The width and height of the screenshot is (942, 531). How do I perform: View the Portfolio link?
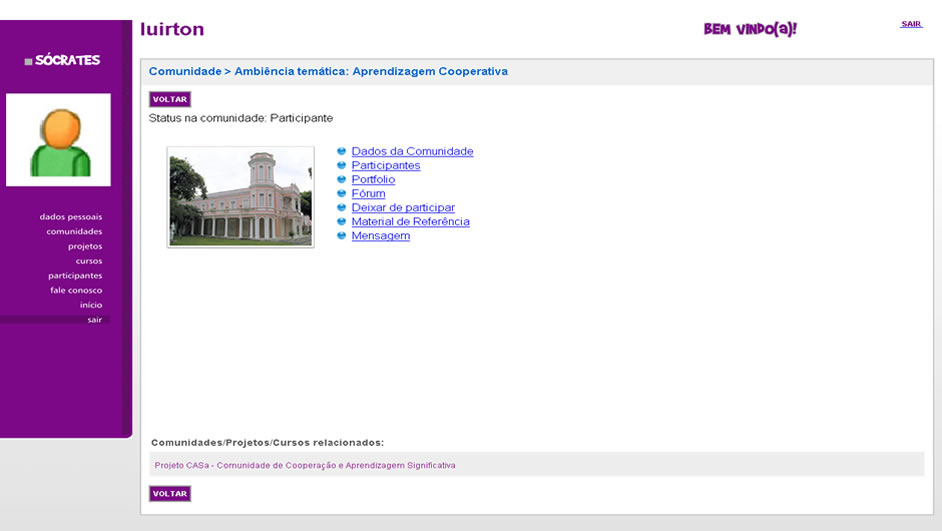(x=373, y=180)
